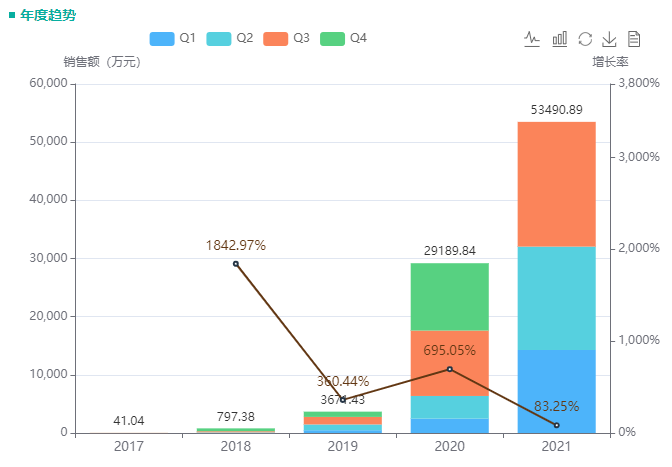Click the 83.25% line data point

[557, 425]
